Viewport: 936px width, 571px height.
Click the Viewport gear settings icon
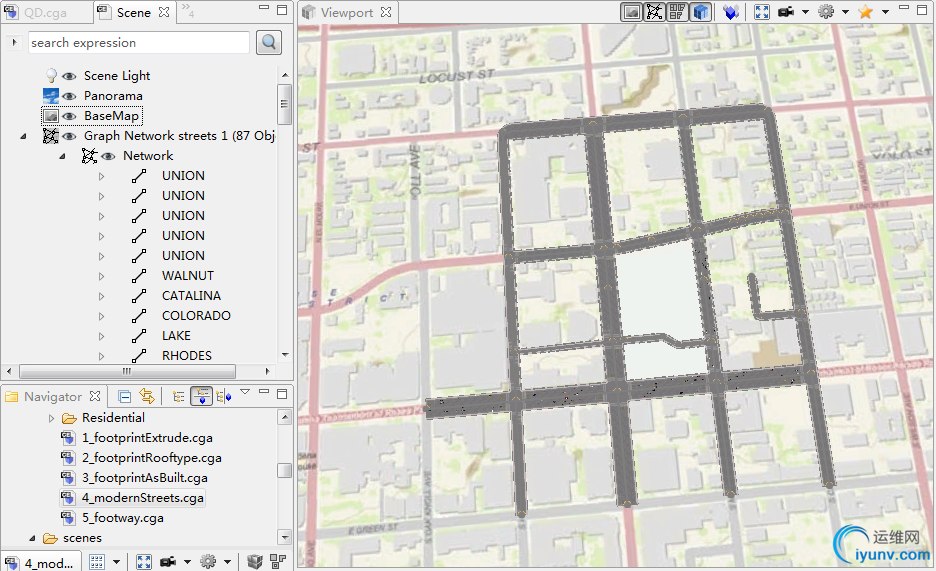coord(826,12)
